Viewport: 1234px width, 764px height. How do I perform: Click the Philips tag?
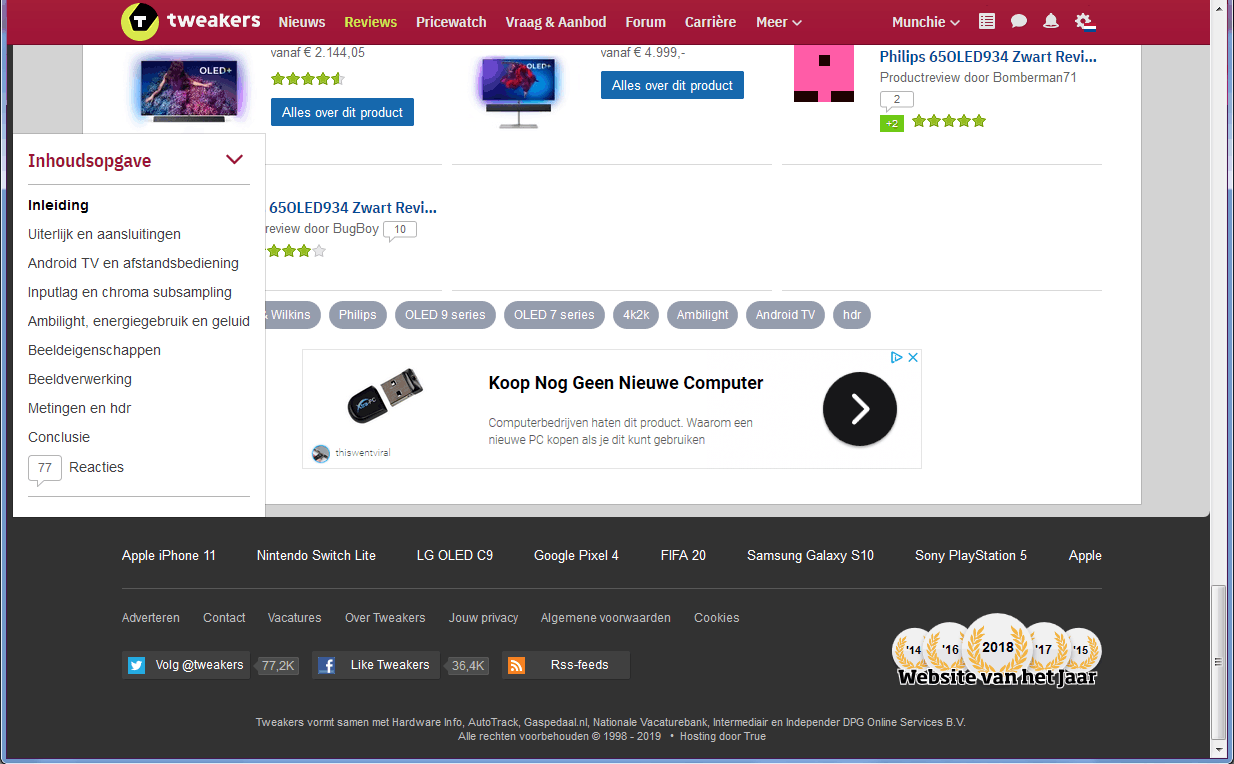[x=357, y=315]
